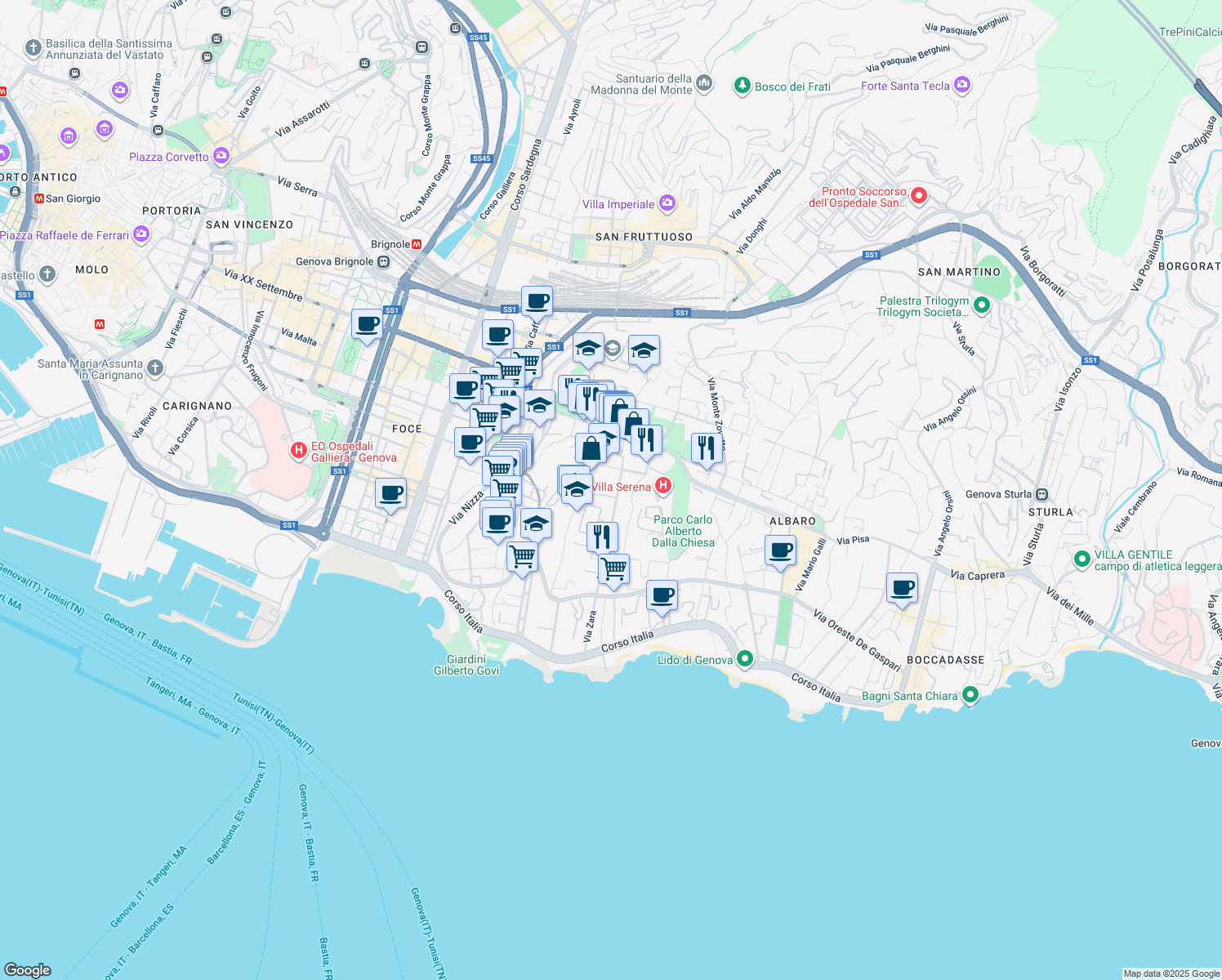Open the coffee marker beside Via Mario Galli
The image size is (1222, 980).
[x=780, y=550]
